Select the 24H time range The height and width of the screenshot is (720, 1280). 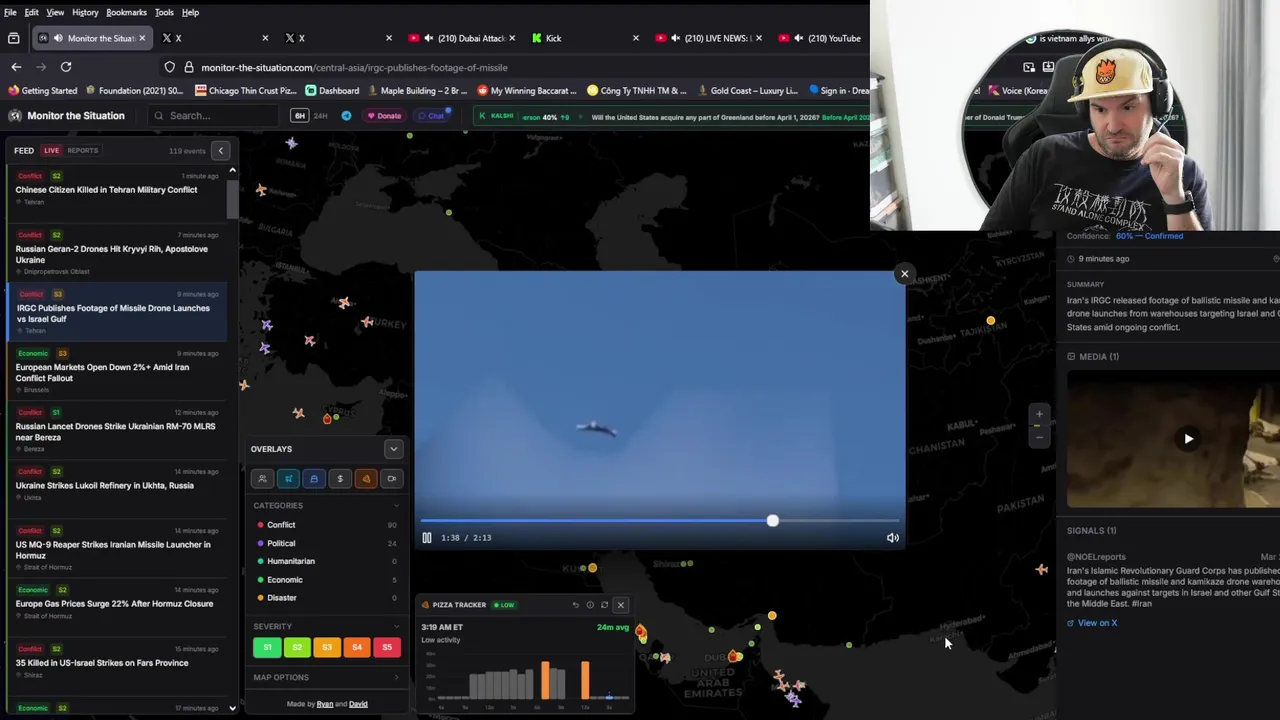(321, 116)
